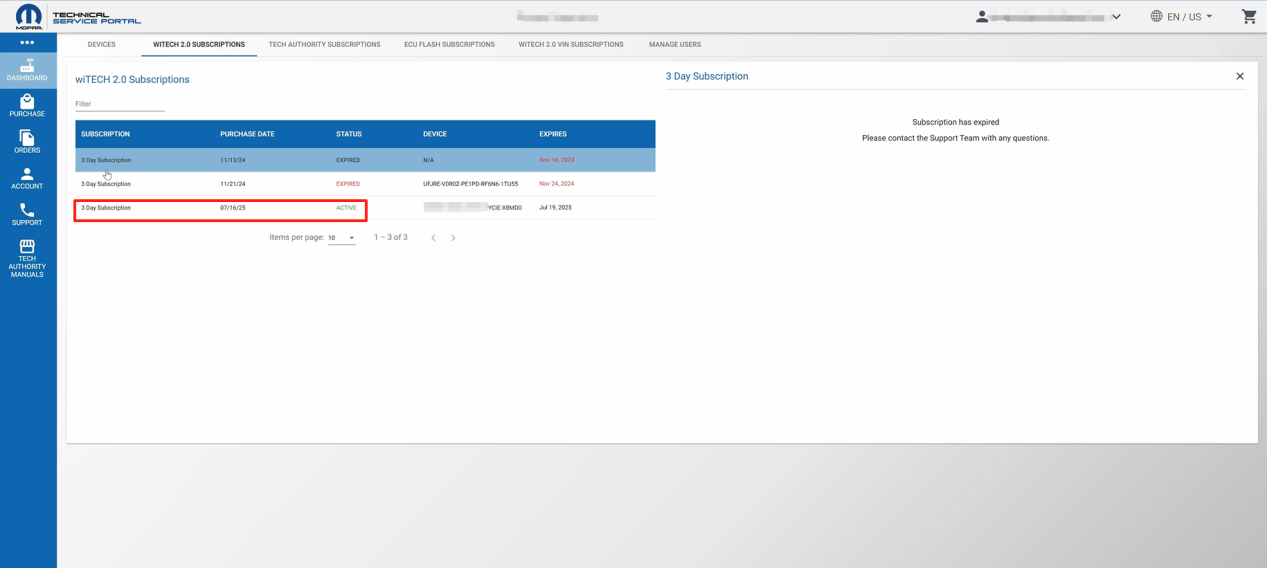The width and height of the screenshot is (1267, 568).
Task: Open the Dashboard sidebar icon
Action: pyautogui.click(x=27, y=70)
